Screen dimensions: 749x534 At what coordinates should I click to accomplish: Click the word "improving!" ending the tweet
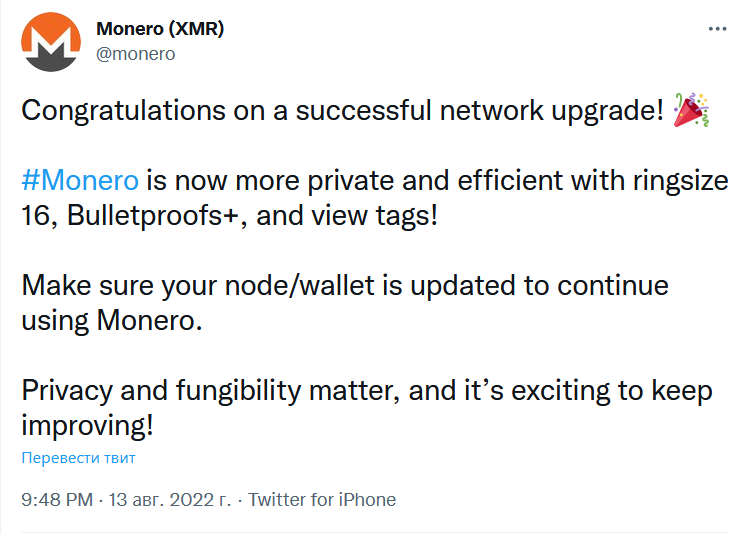88,425
